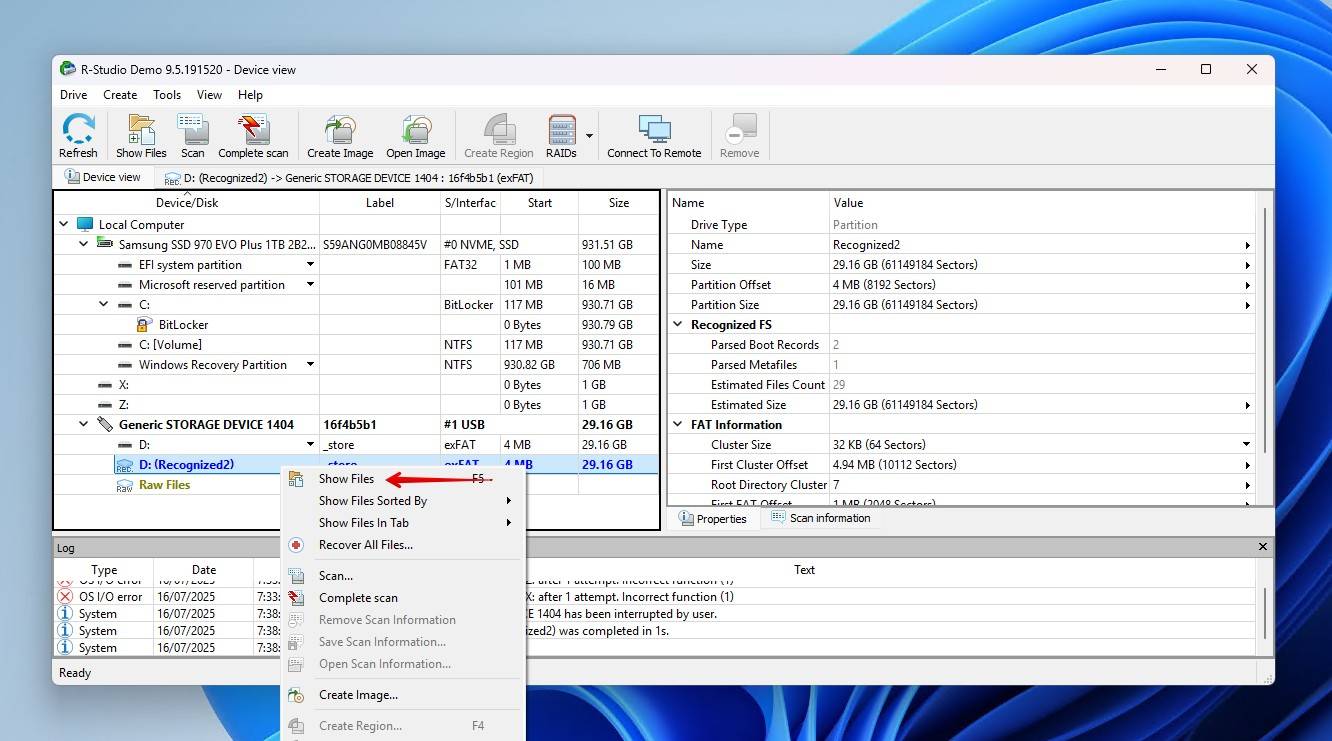The image size is (1332, 741).
Task: Close the Log panel
Action: tap(1262, 547)
